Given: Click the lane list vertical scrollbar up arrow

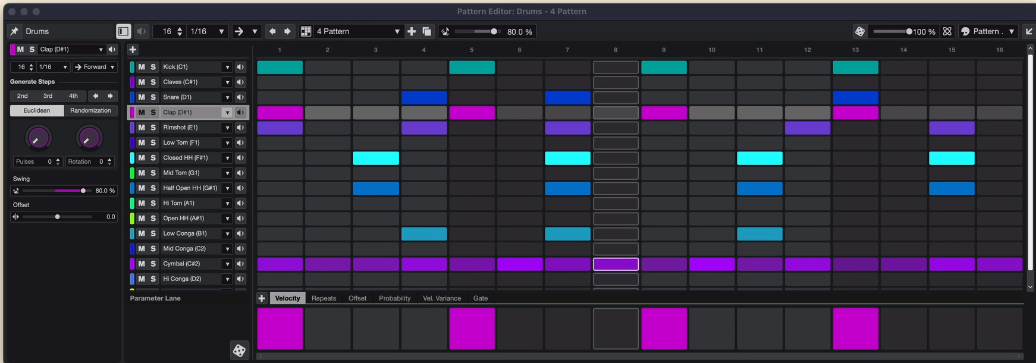Looking at the screenshot, I should (x=1030, y=49).
